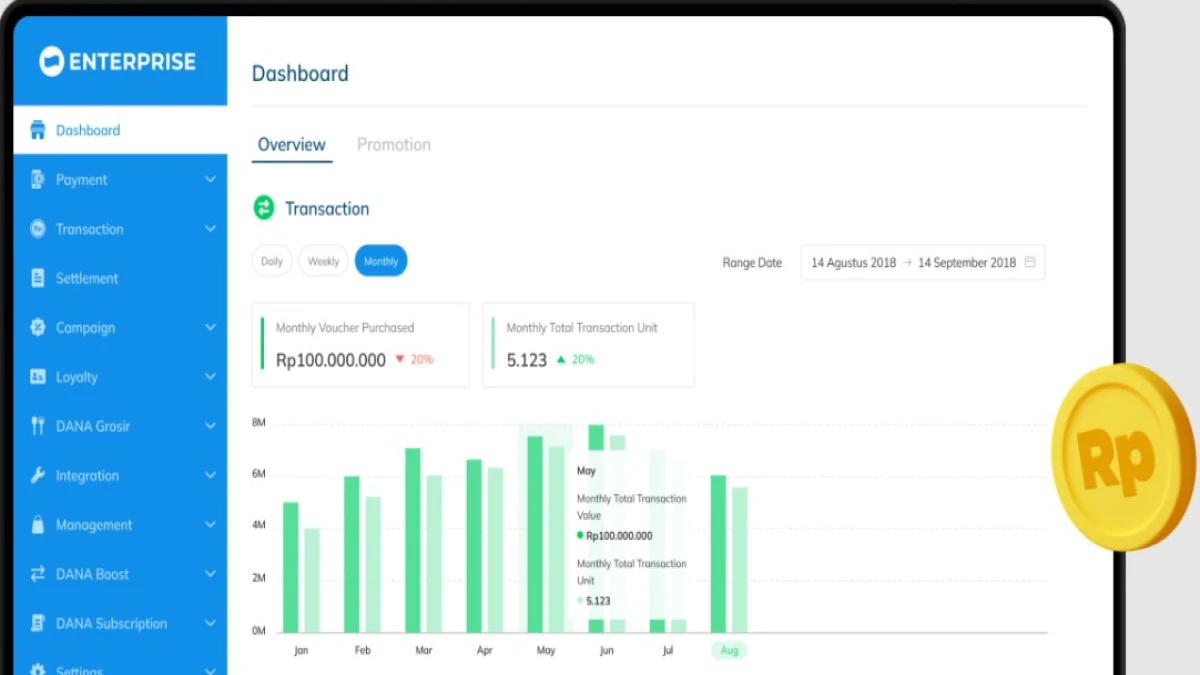Viewport: 1200px width, 675px height.
Task: Click the DANA Grosir fork-knife icon
Action: click(38, 426)
